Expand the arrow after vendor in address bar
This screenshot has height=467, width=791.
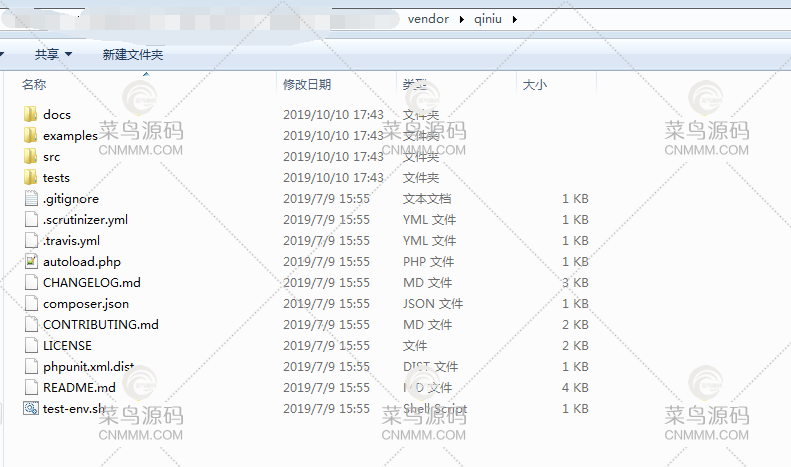pos(462,19)
